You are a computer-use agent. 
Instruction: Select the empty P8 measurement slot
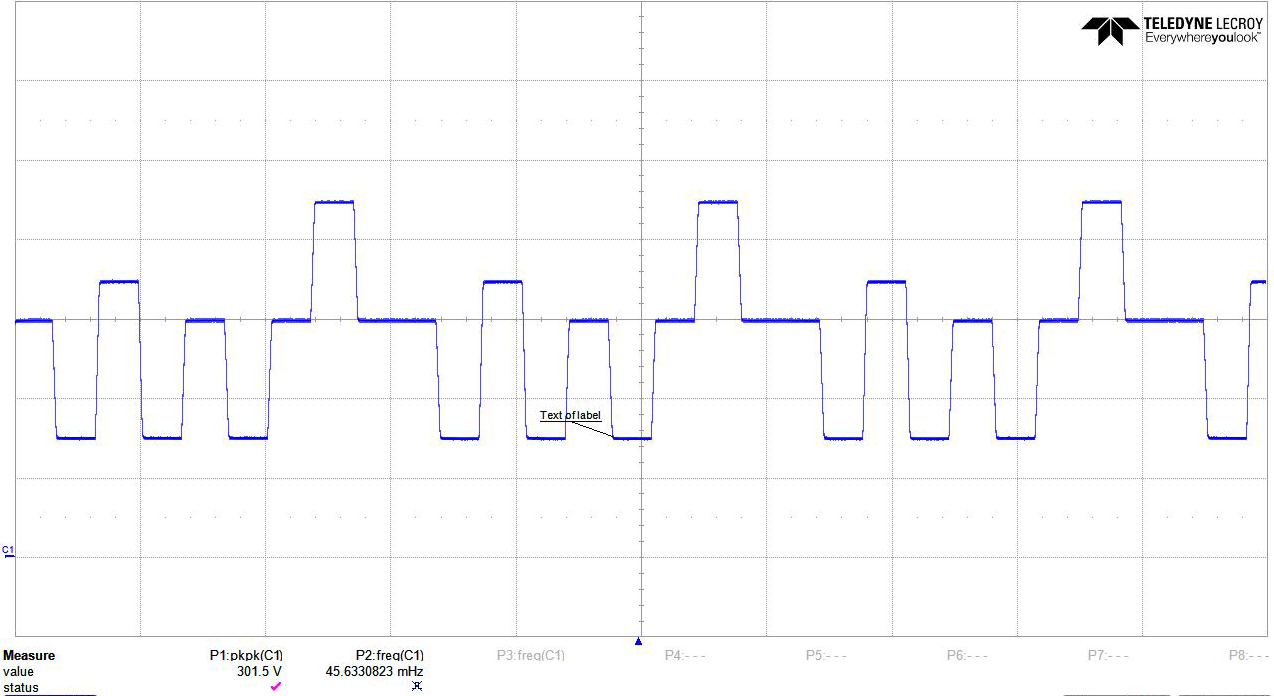tap(1250, 655)
